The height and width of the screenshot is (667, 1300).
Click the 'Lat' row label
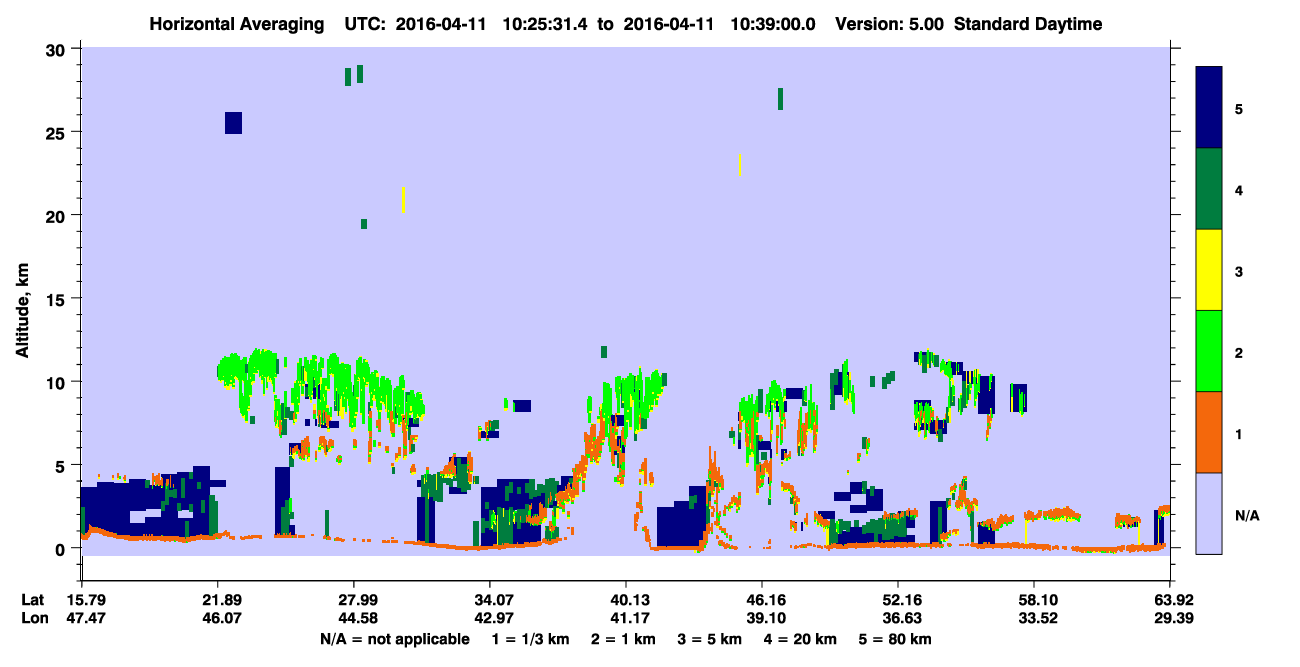pos(33,600)
